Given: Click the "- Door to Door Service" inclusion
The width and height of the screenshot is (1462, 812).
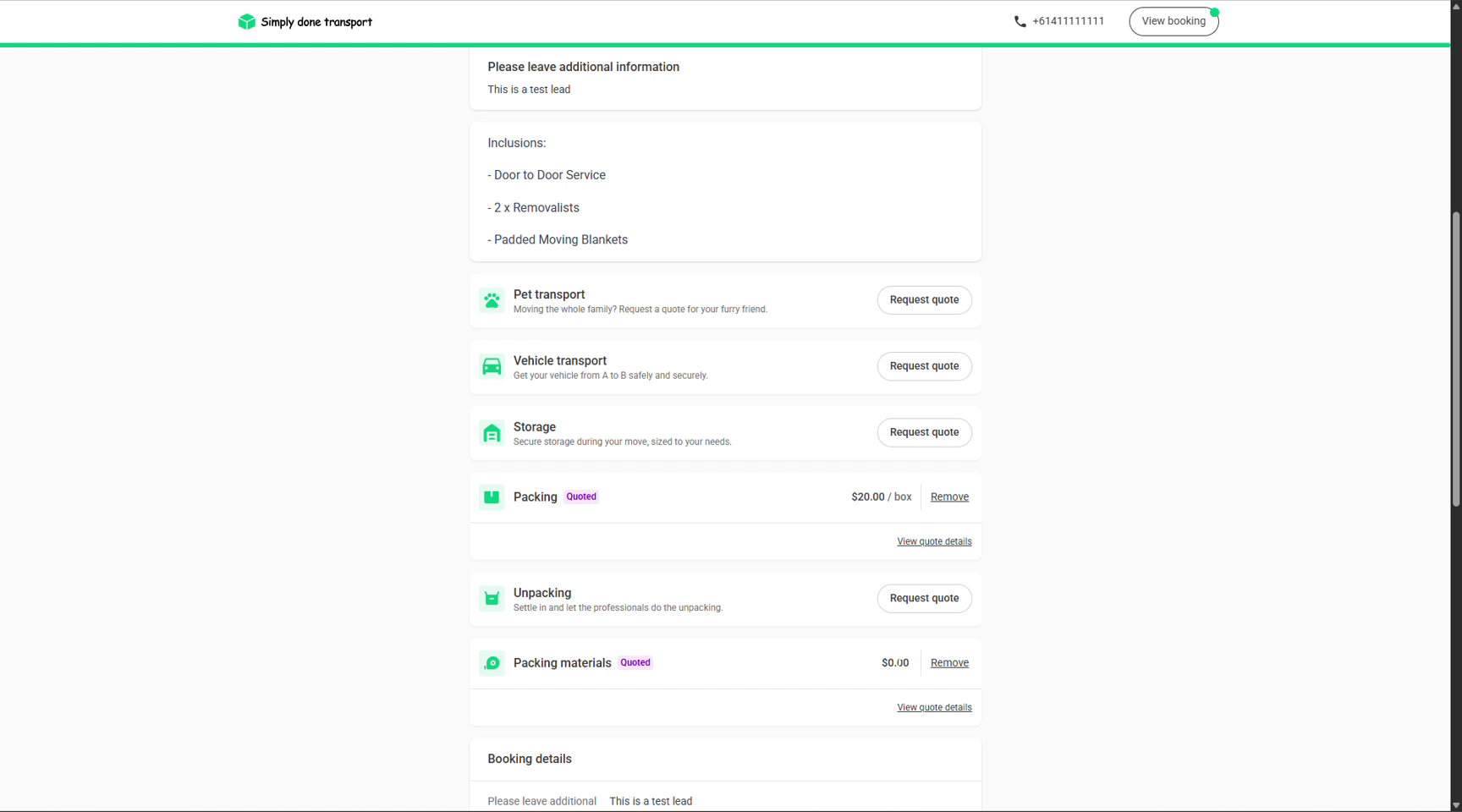Looking at the screenshot, I should [547, 175].
